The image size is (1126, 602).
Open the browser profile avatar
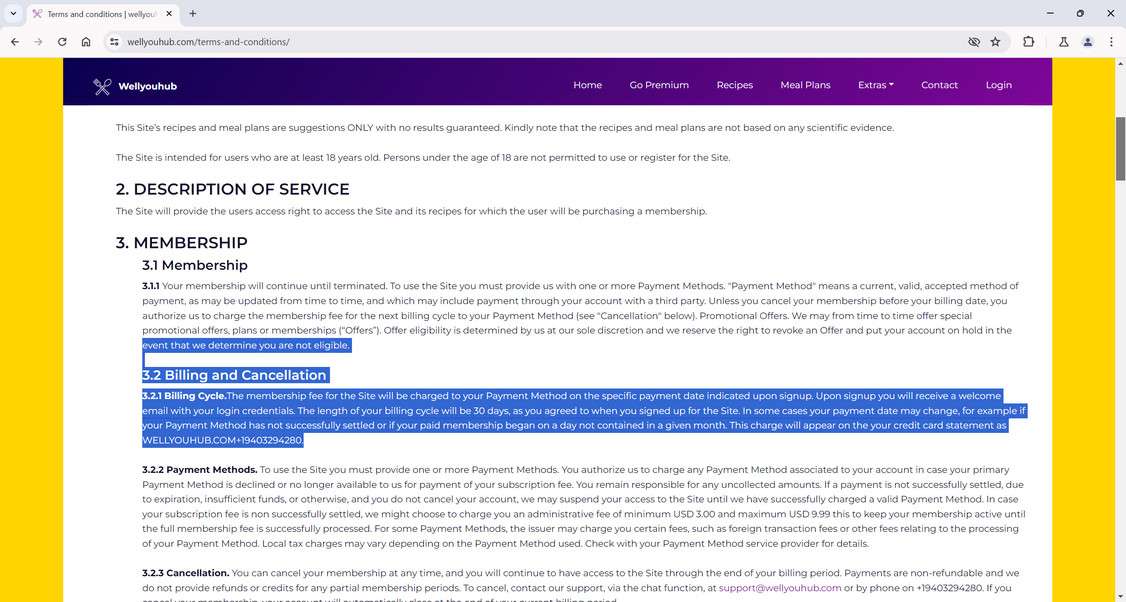point(1087,42)
